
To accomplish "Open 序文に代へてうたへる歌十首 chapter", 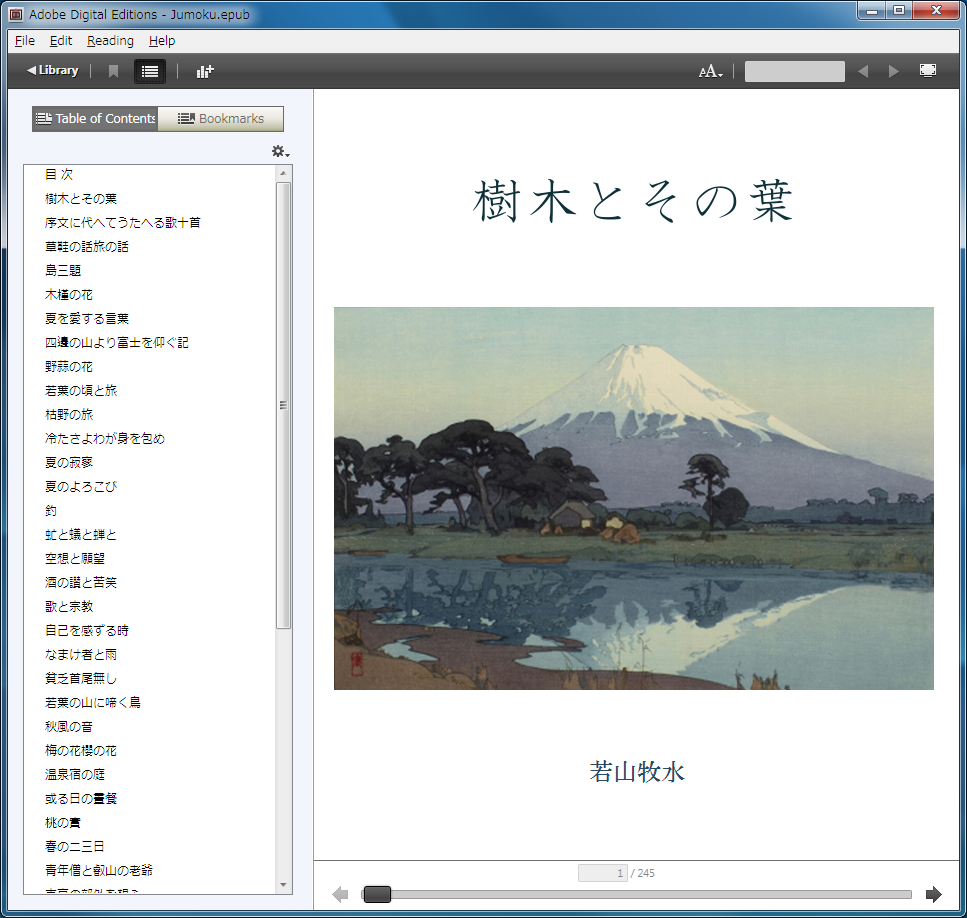I will point(123,223).
